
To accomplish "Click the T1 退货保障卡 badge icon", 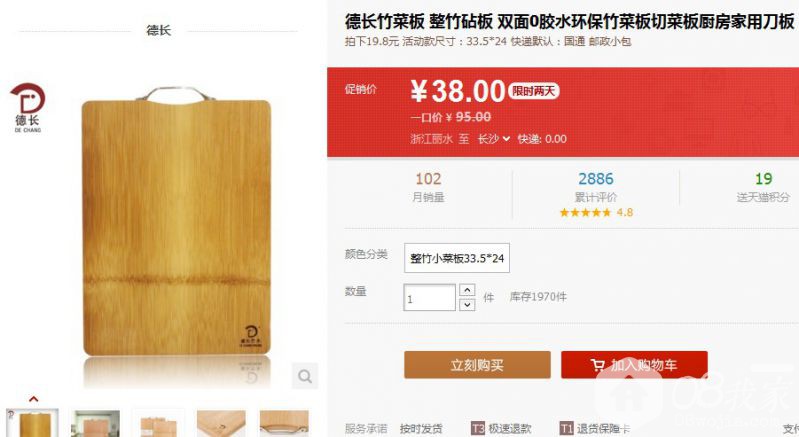I will pos(567,428).
